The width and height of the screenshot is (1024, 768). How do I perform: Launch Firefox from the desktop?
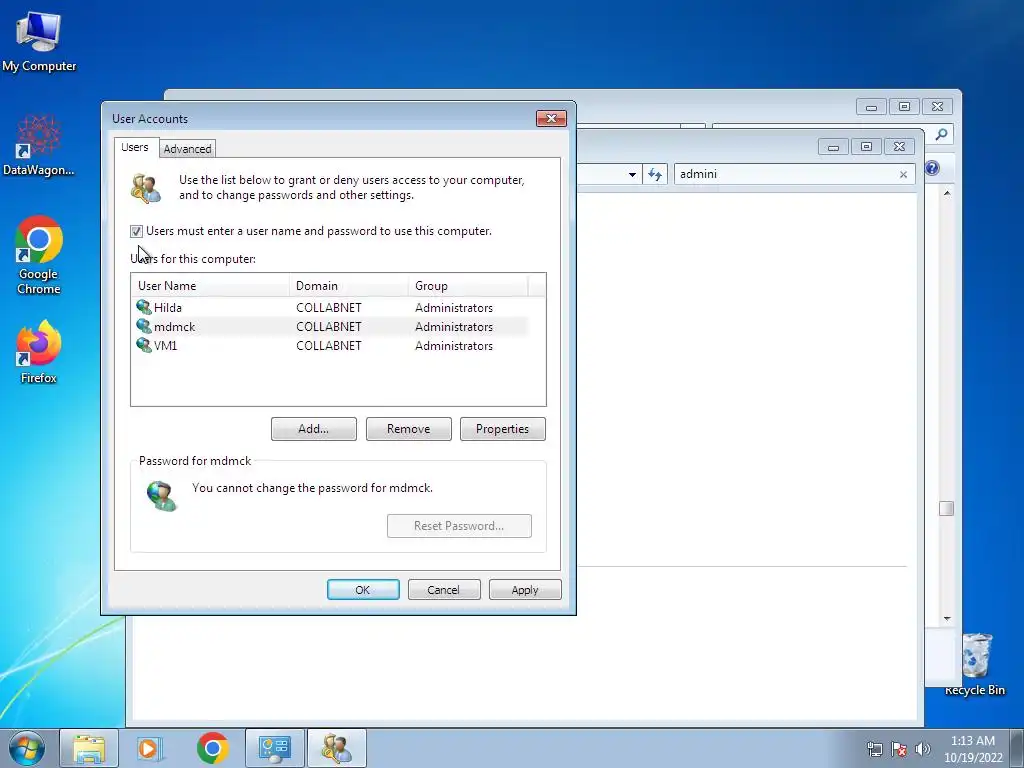pyautogui.click(x=39, y=351)
